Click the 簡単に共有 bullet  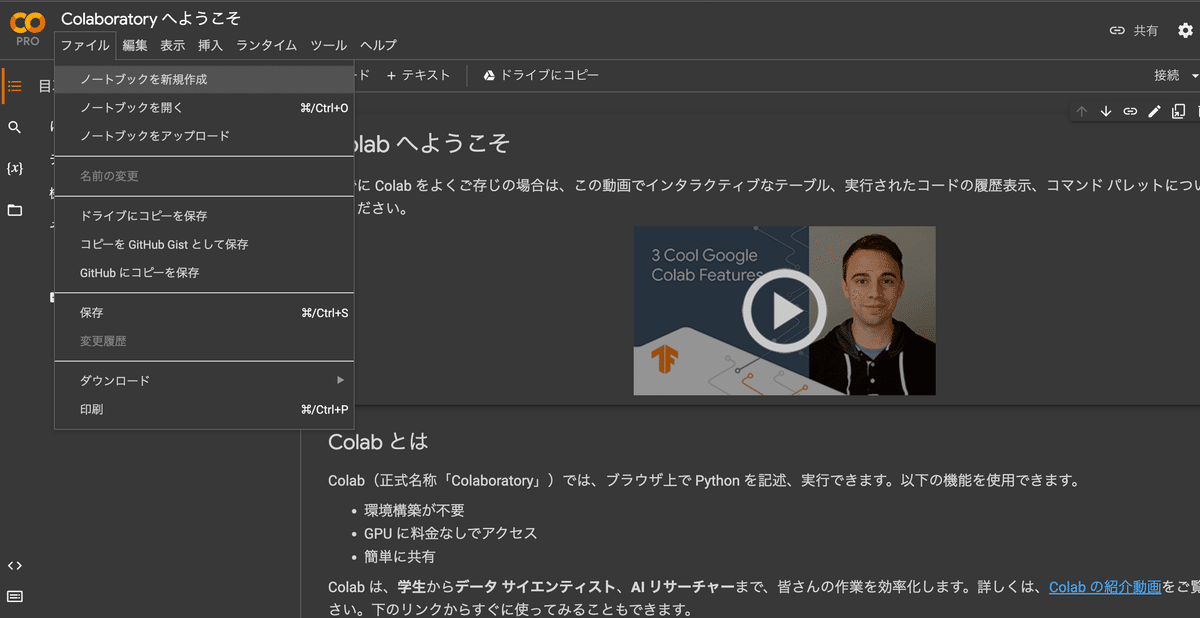(400, 557)
